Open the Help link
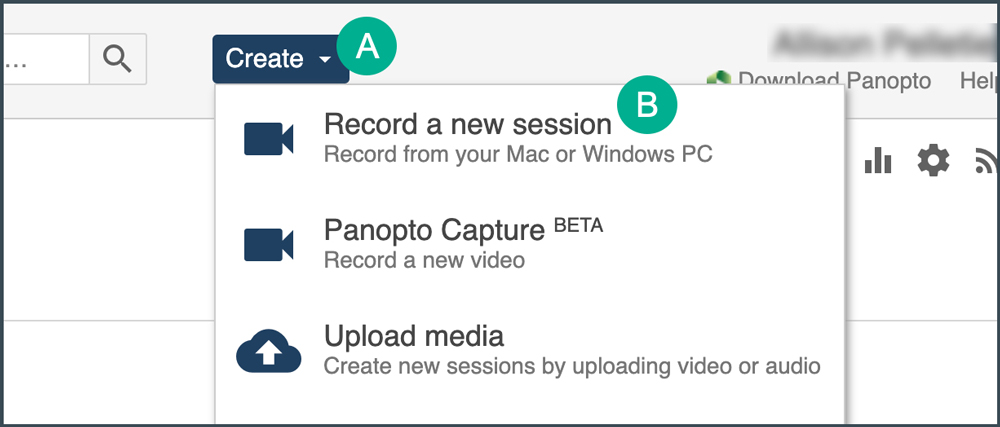This screenshot has height=427, width=1000. tap(980, 80)
